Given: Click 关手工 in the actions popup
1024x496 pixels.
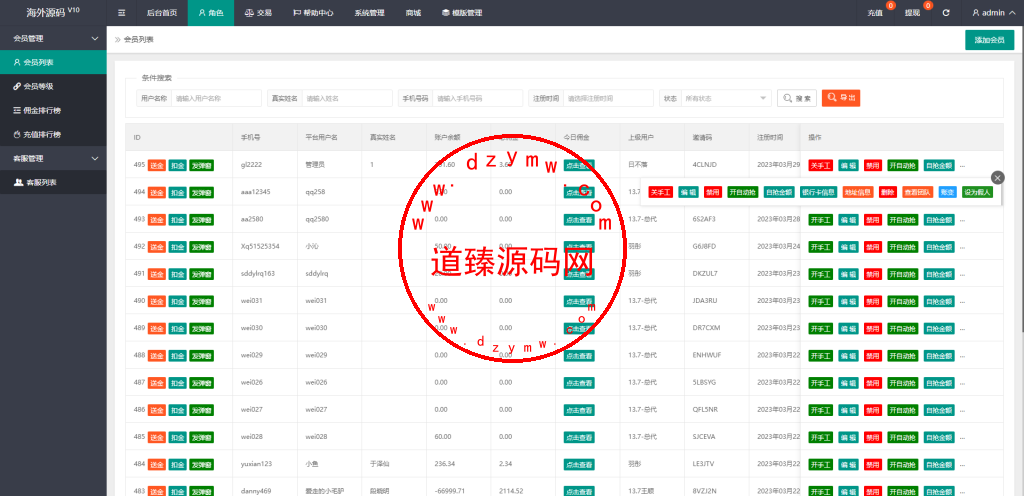Looking at the screenshot, I should 661,193.
